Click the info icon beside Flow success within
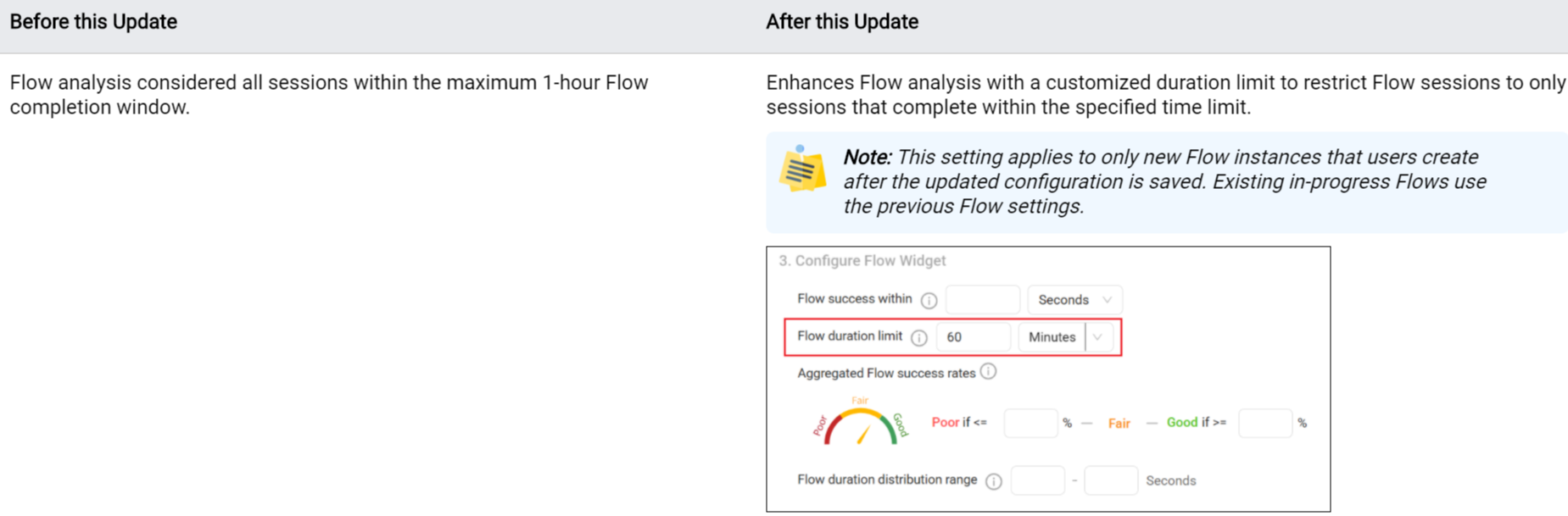Screen dimensions: 1568x516 929,300
